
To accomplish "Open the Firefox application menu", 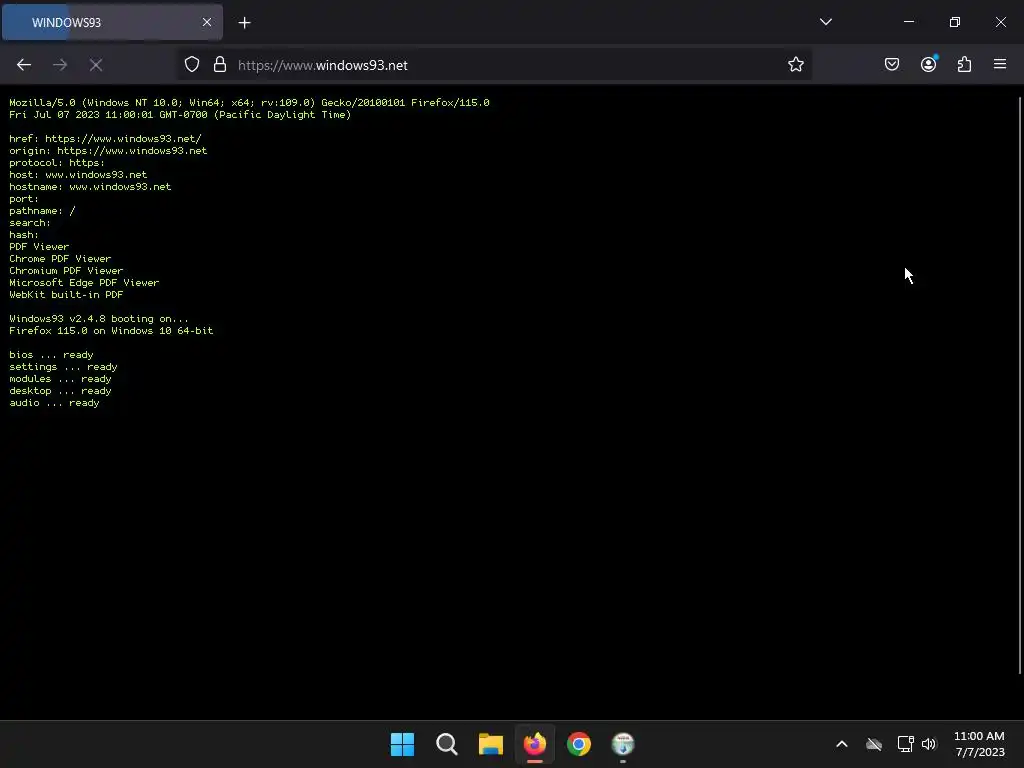I will 1000,64.
